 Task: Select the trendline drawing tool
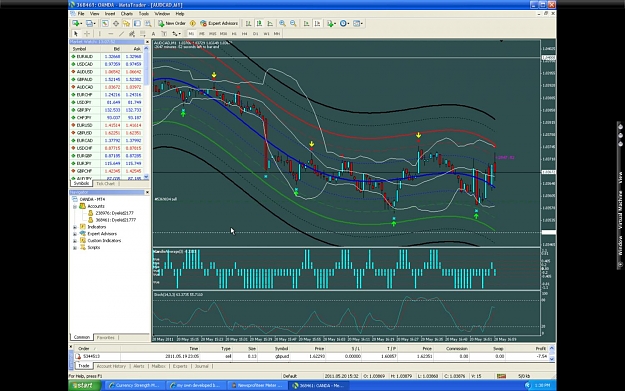pos(121,34)
